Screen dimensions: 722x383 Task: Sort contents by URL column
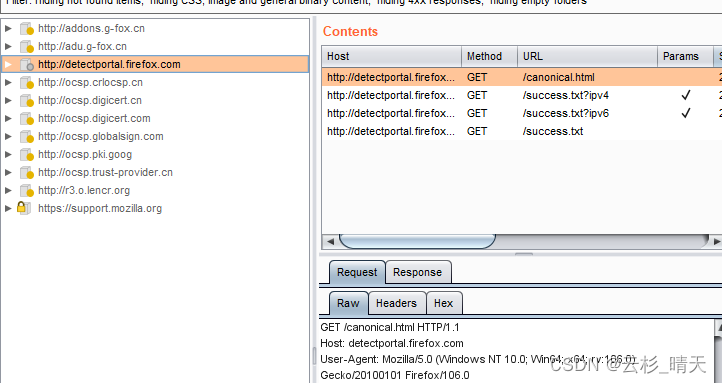(x=588, y=56)
